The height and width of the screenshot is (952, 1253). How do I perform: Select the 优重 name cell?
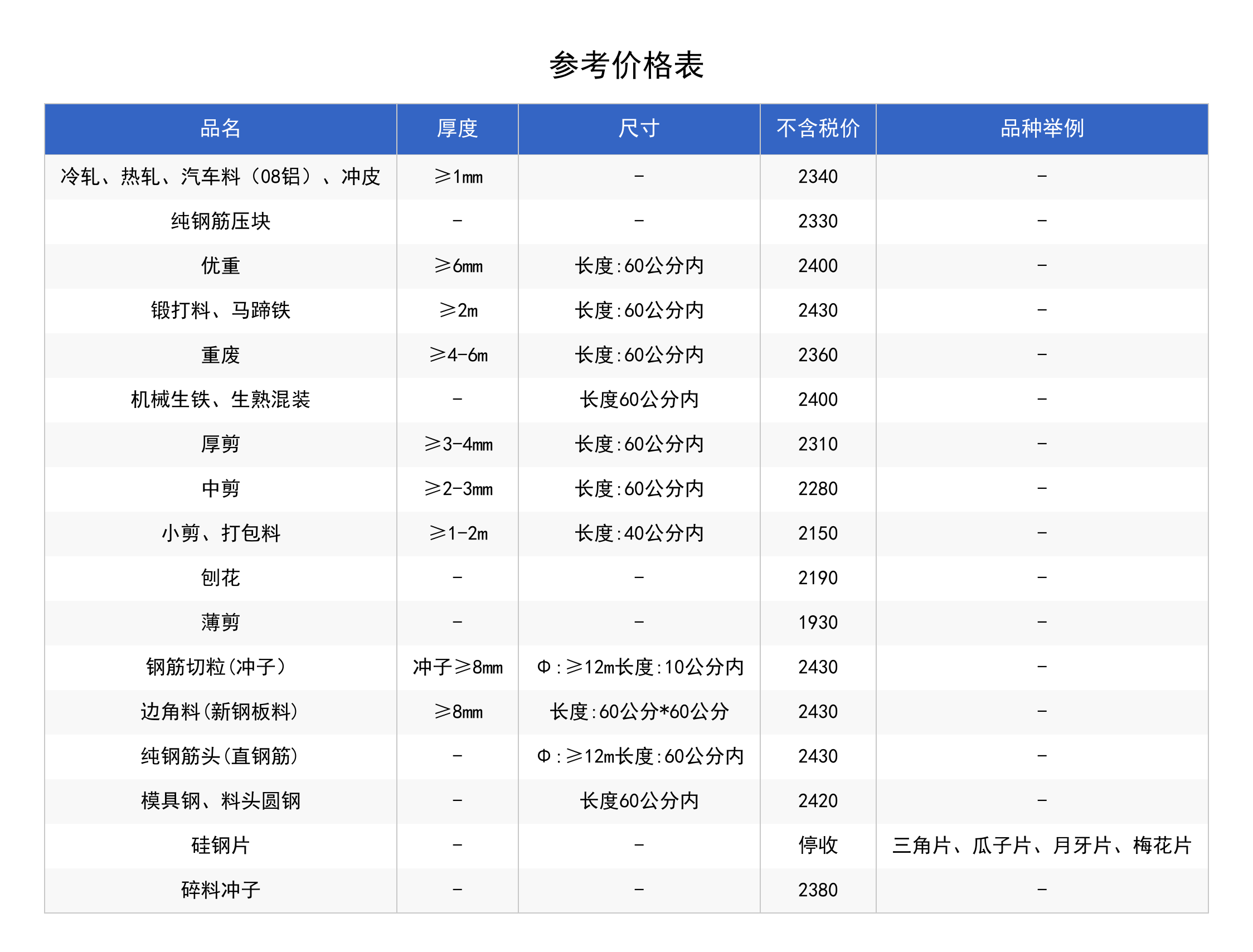click(x=221, y=266)
